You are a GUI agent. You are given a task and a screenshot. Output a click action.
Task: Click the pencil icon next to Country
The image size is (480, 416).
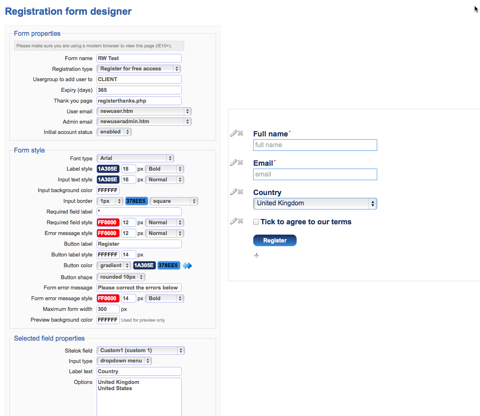tap(233, 192)
